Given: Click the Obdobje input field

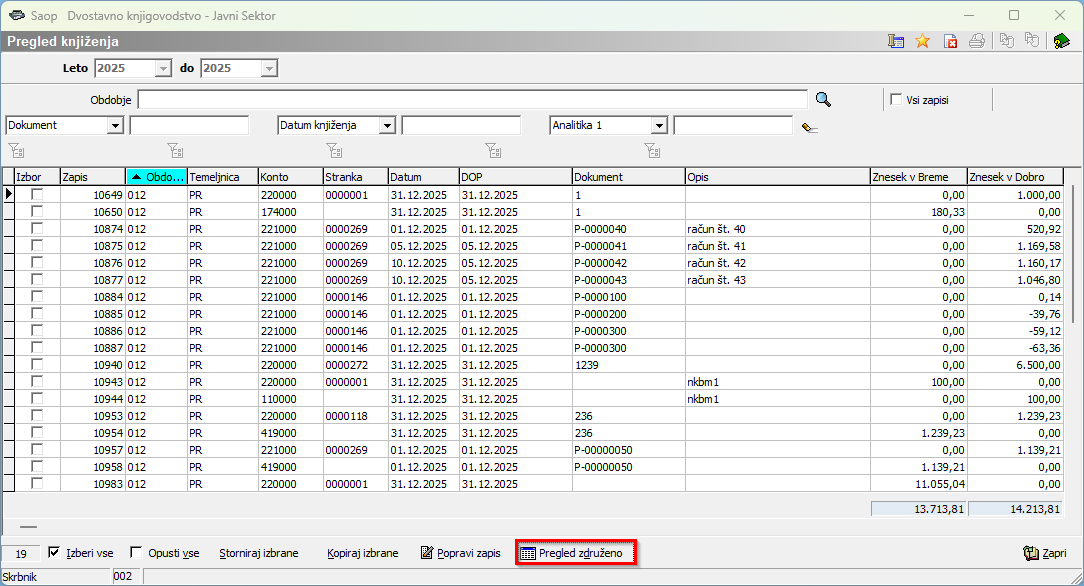Looking at the screenshot, I should (x=472, y=99).
